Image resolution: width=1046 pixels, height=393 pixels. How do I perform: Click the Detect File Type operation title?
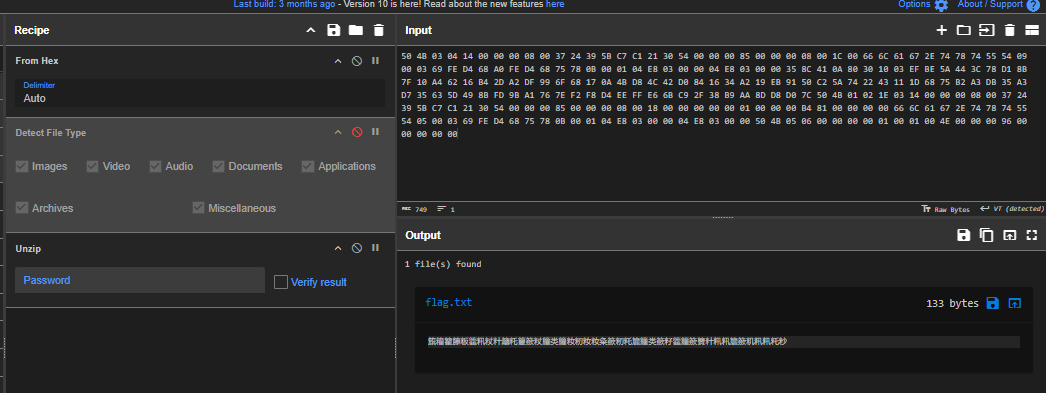coord(51,132)
